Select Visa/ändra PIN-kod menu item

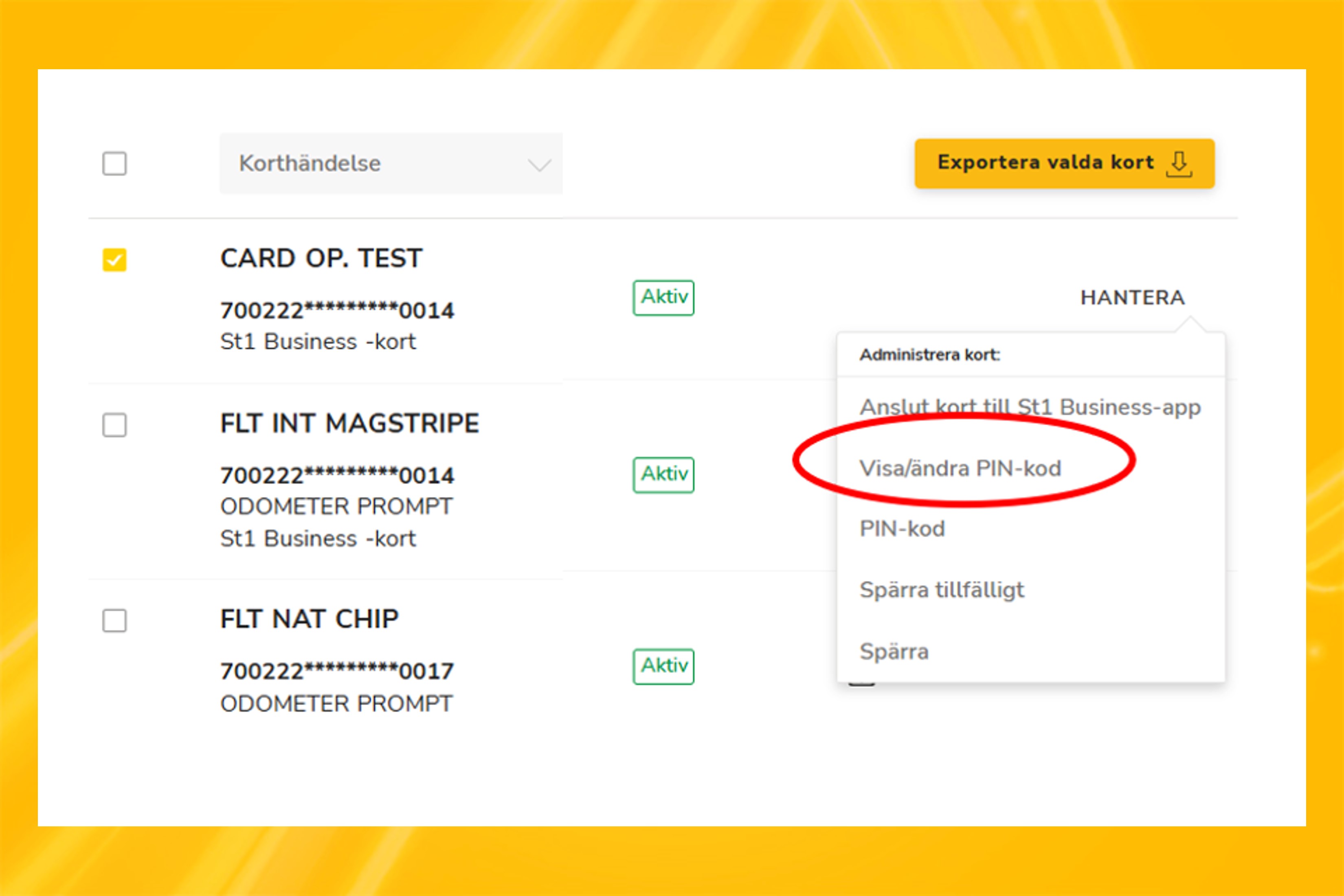point(960,469)
